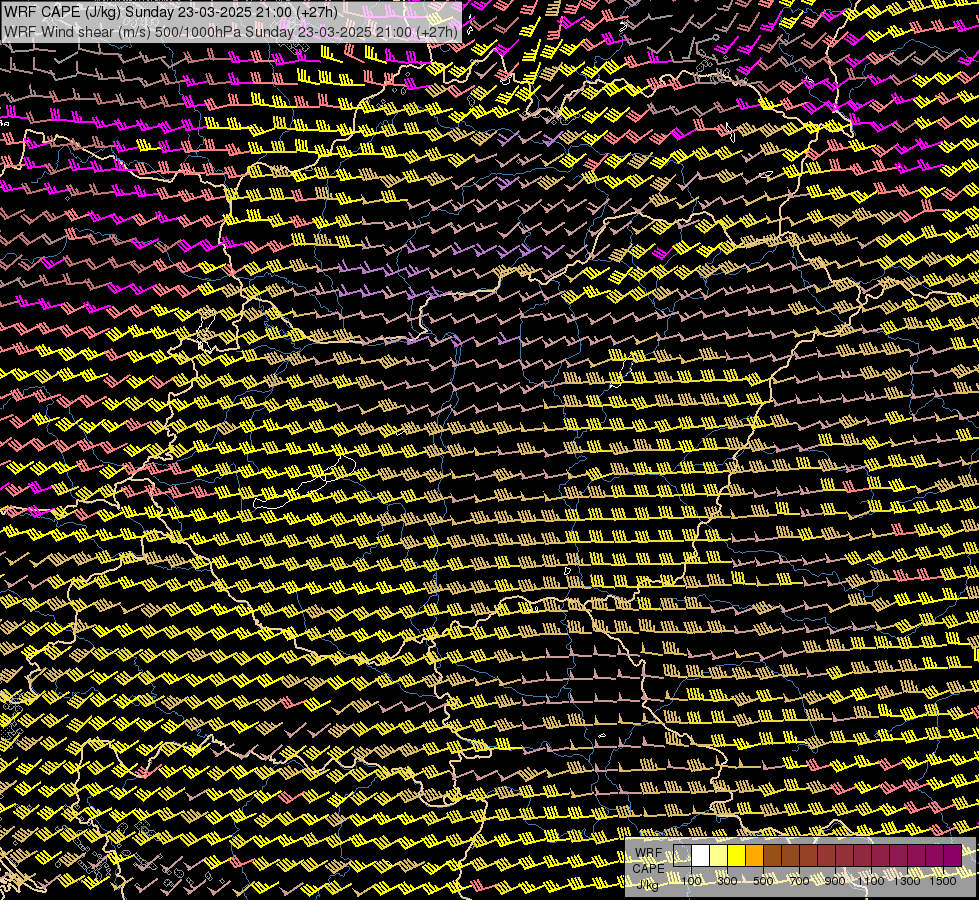Click the 1100 legend value
This screenshot has width=979, height=900.
coord(870,881)
